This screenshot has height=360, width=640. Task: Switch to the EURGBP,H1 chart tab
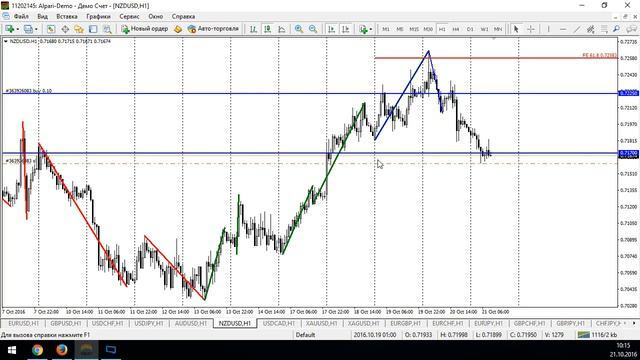(405, 323)
